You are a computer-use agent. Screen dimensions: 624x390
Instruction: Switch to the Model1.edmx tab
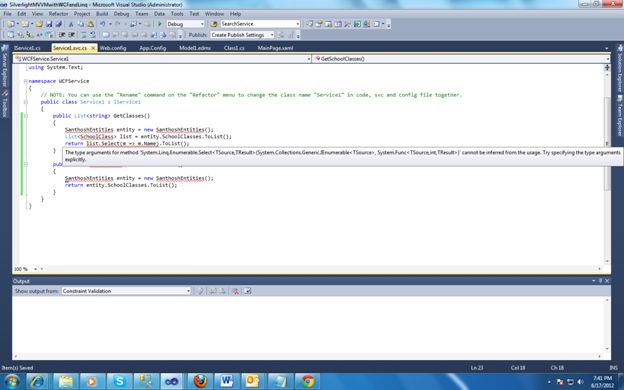(195, 48)
